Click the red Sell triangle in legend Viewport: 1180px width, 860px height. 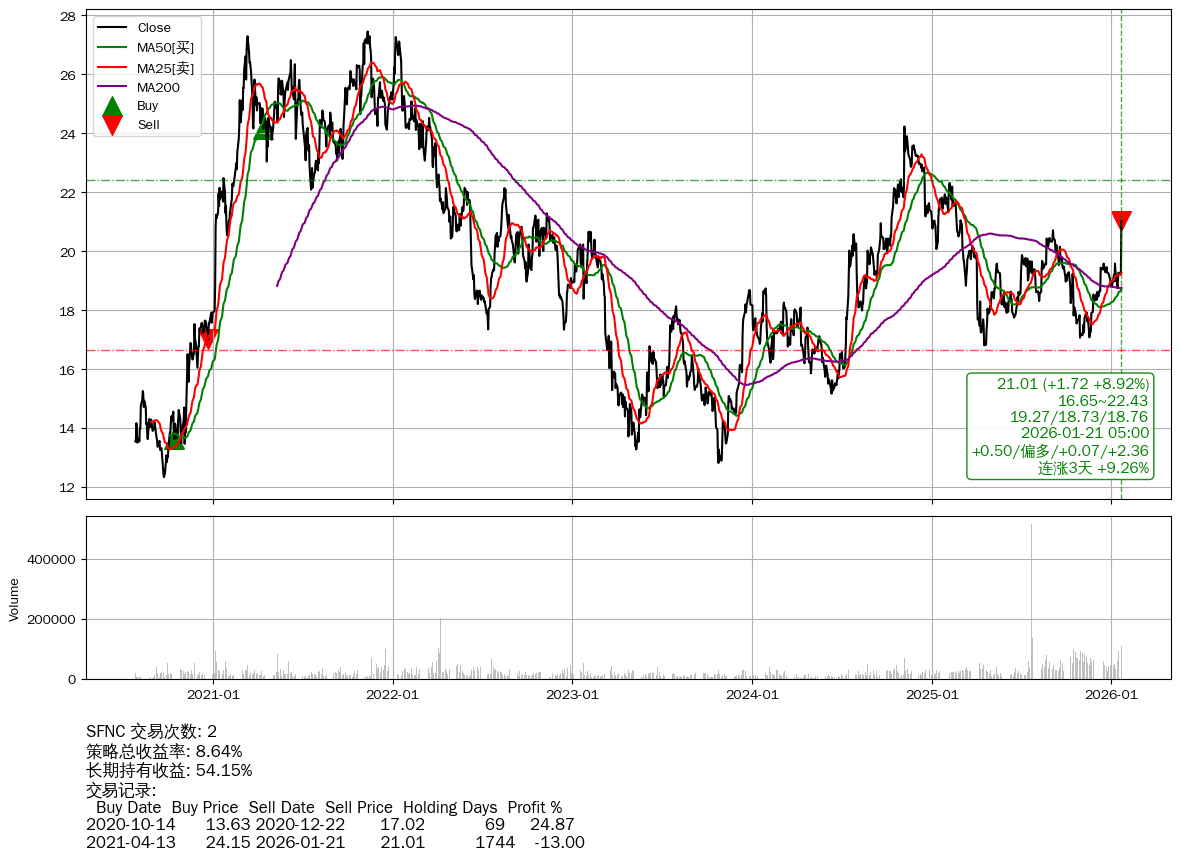(113, 125)
